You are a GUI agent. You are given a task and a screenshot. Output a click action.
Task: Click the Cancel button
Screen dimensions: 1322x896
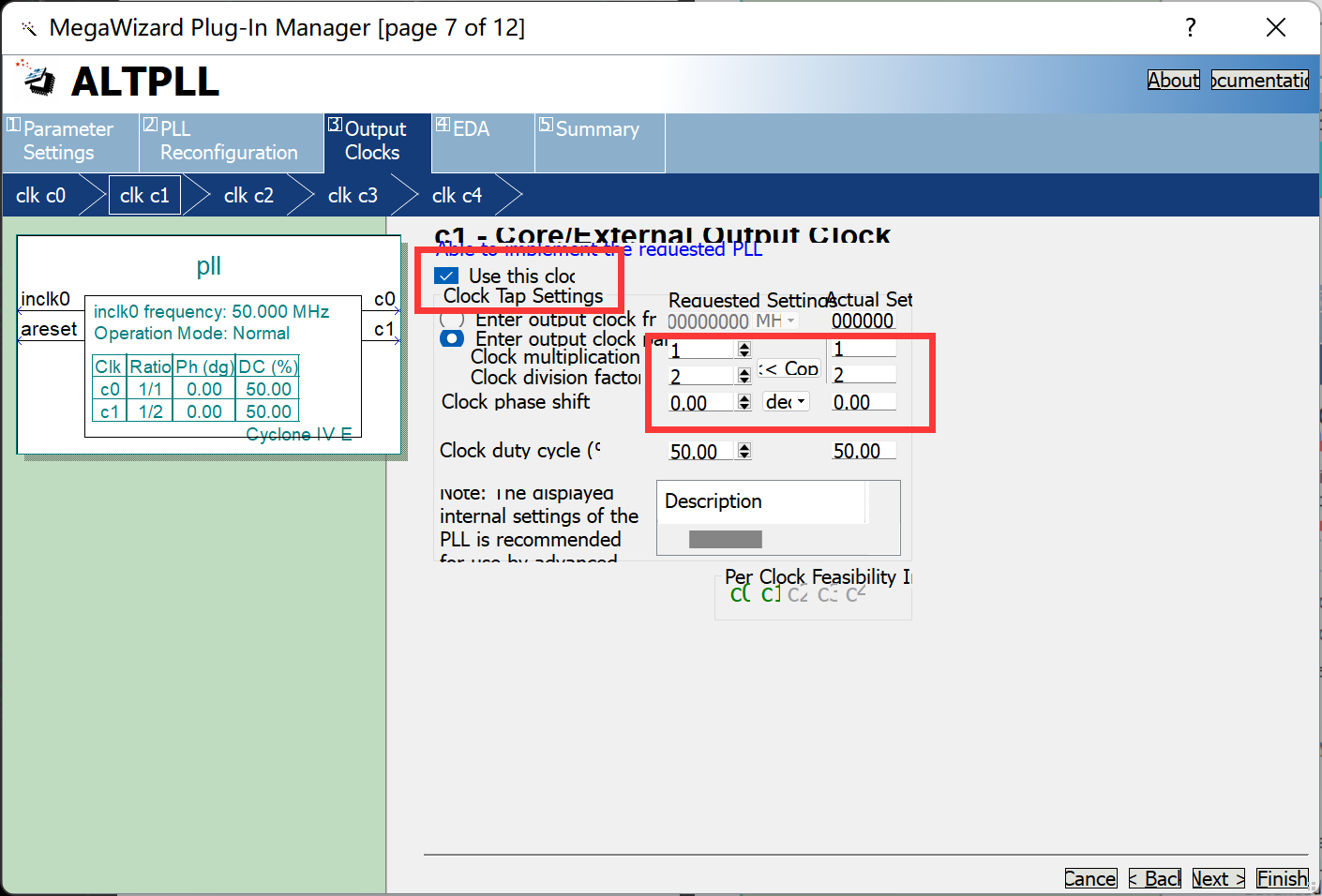click(x=1090, y=878)
